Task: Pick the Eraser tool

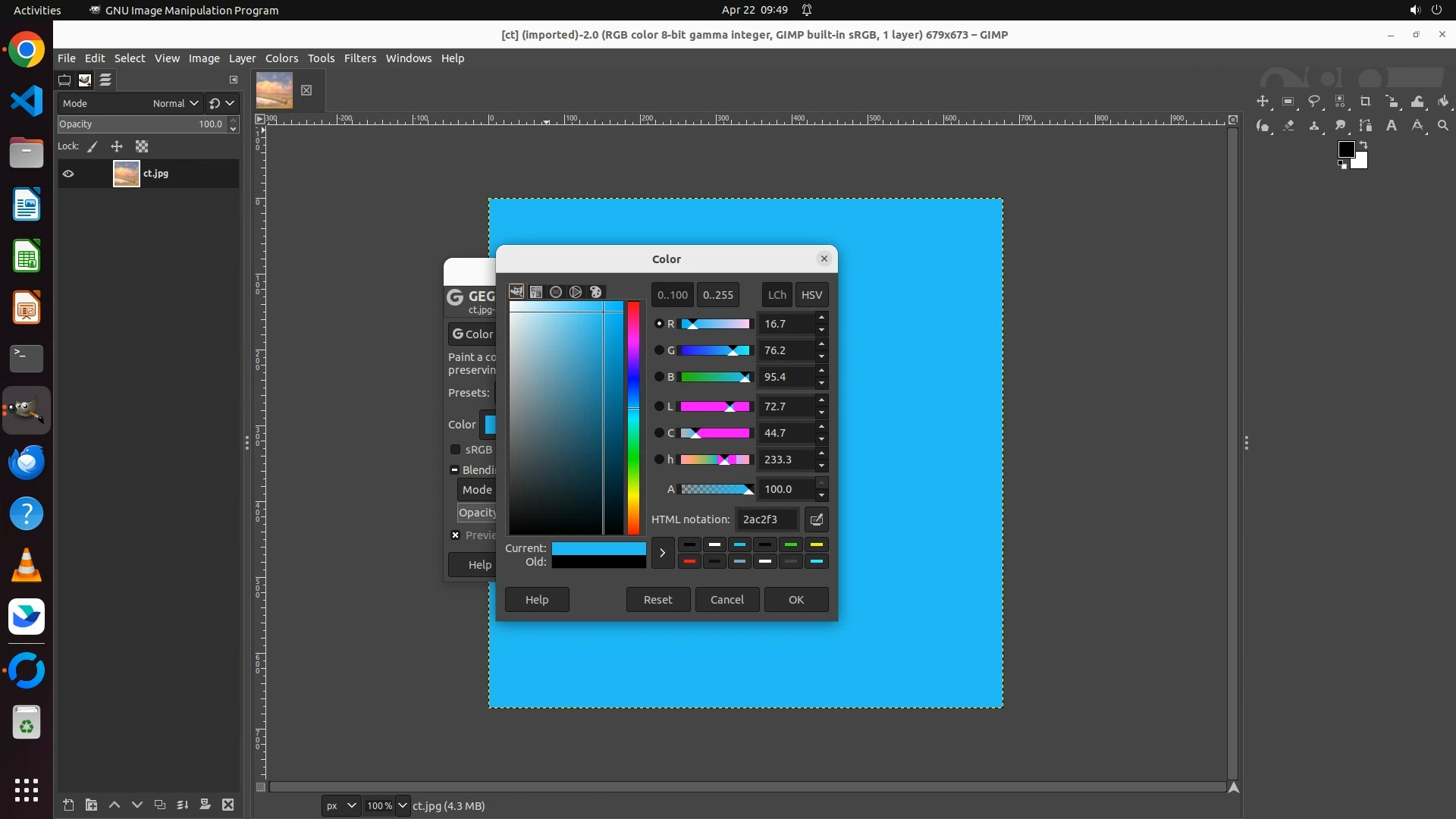Action: (1288, 126)
